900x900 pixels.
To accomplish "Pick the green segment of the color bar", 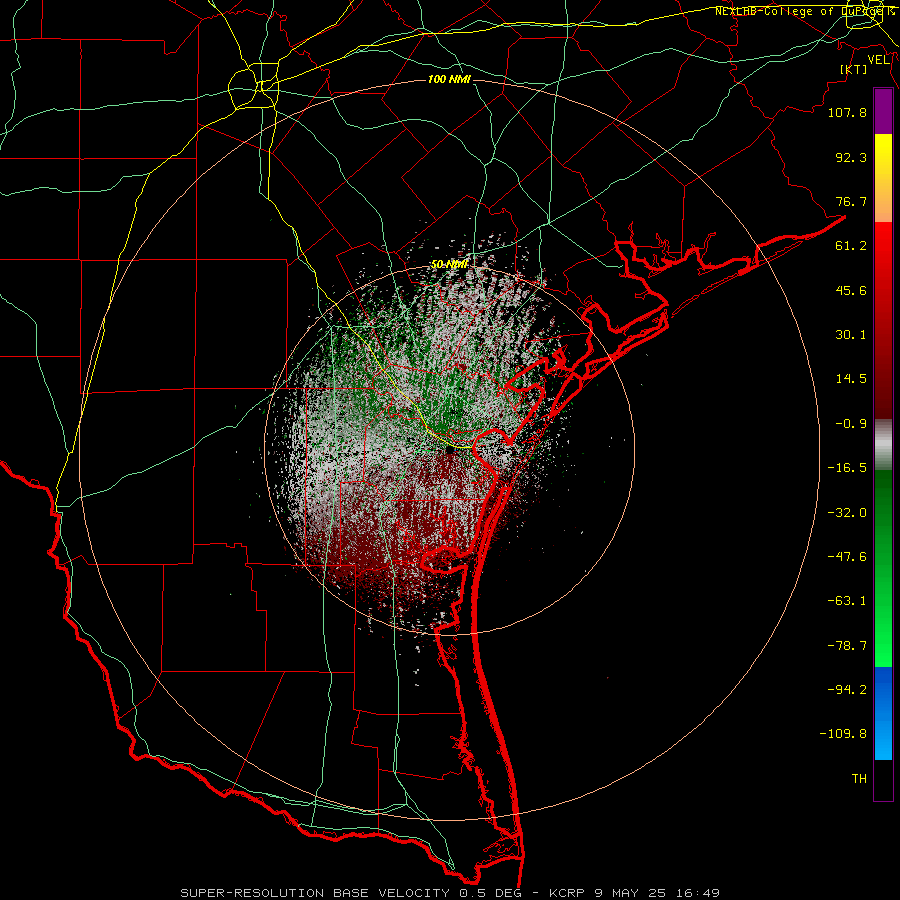I will pyautogui.click(x=883, y=568).
